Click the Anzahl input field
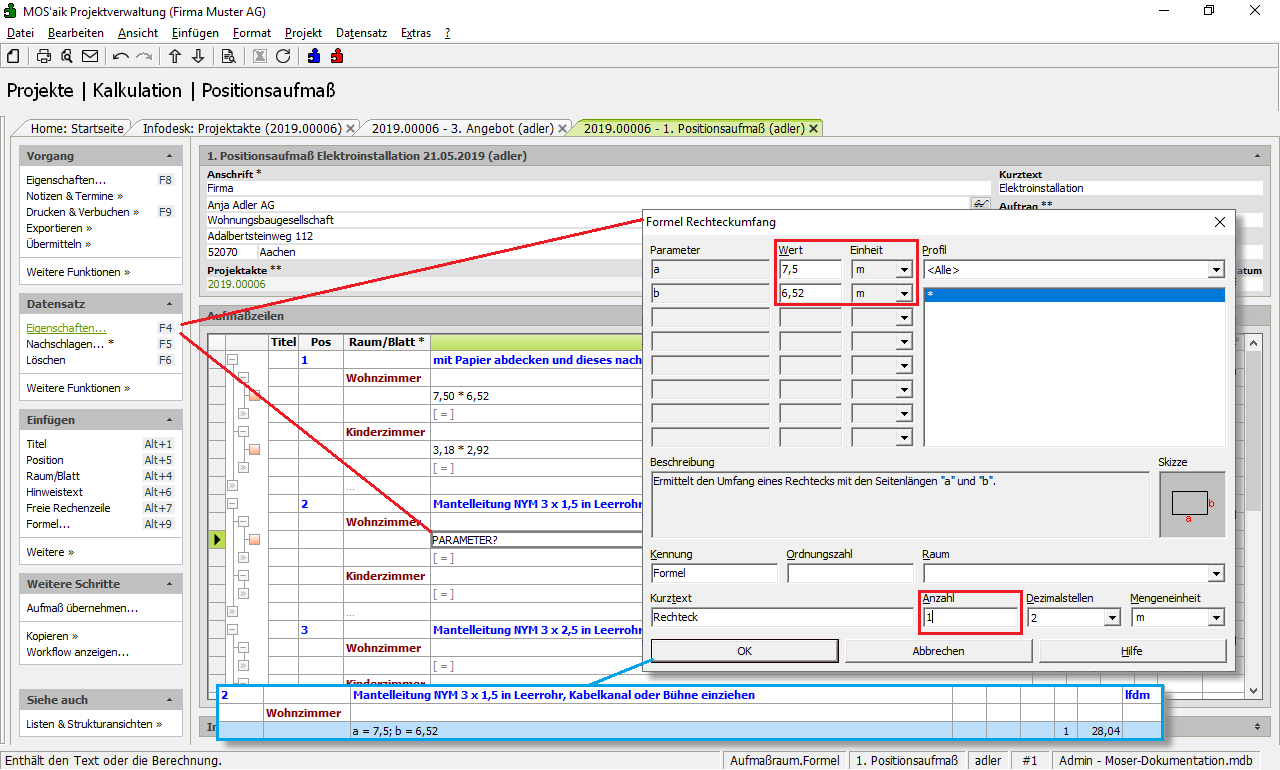The height and width of the screenshot is (770, 1280). (x=968, y=618)
